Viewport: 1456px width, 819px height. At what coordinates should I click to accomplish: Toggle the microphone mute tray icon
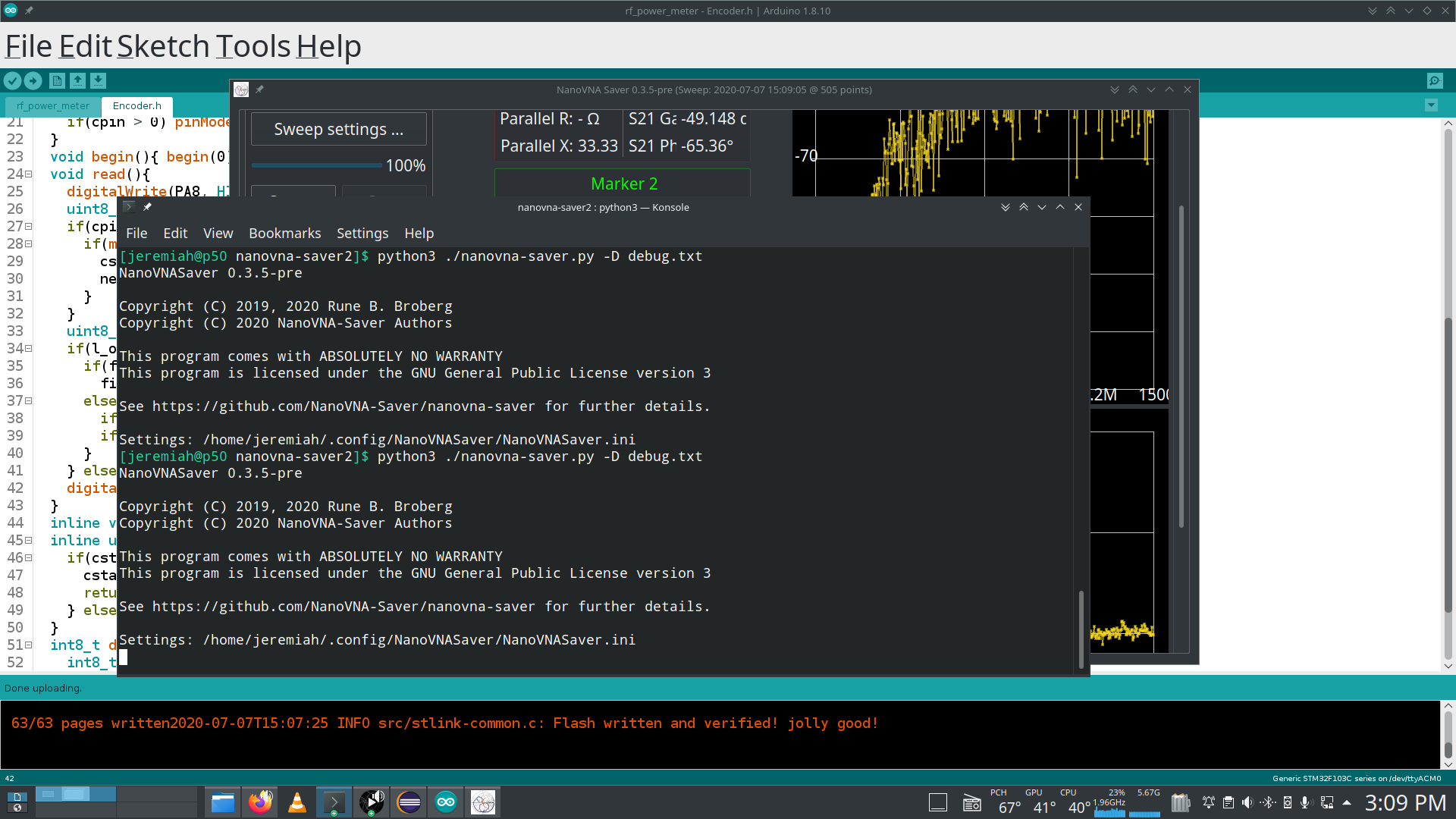(1305, 802)
